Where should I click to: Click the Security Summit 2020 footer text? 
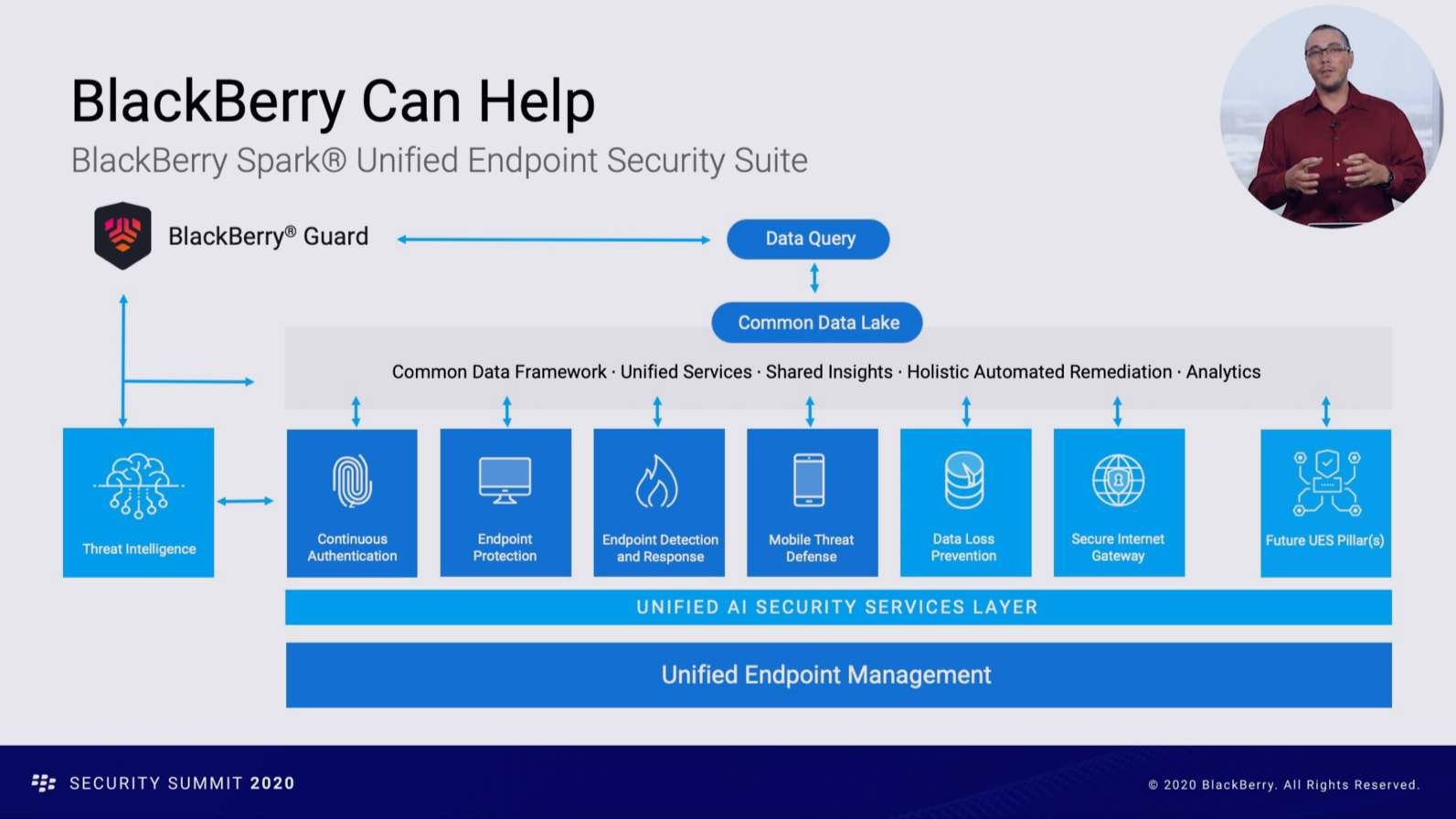click(x=182, y=783)
